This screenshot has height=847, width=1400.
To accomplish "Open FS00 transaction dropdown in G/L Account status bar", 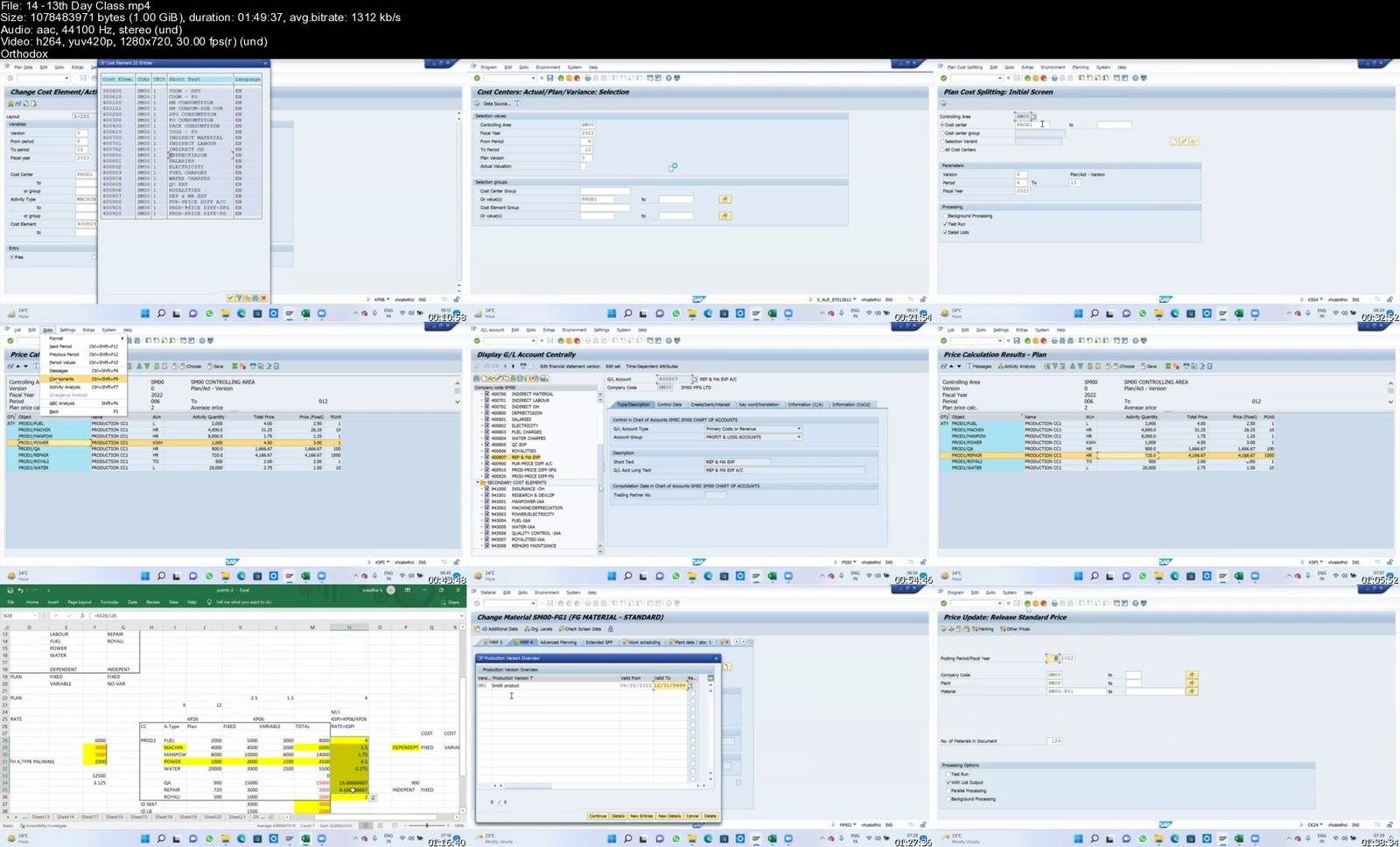I will tap(855, 562).
